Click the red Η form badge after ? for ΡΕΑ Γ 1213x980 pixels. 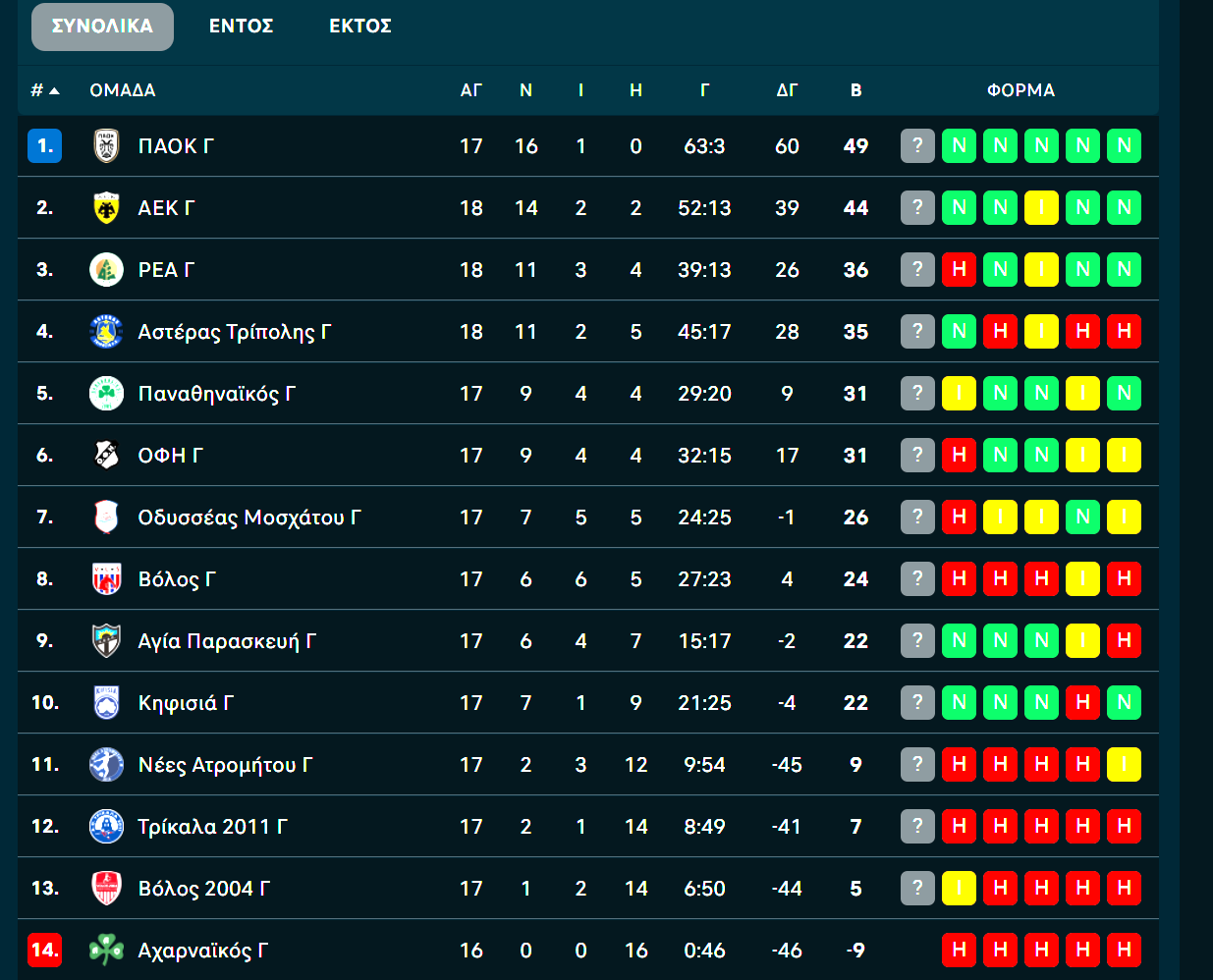pyautogui.click(x=959, y=270)
